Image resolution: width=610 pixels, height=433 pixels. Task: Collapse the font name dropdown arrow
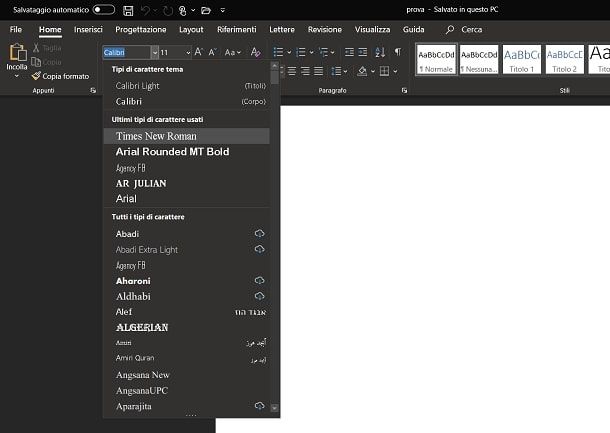pyautogui.click(x=155, y=52)
